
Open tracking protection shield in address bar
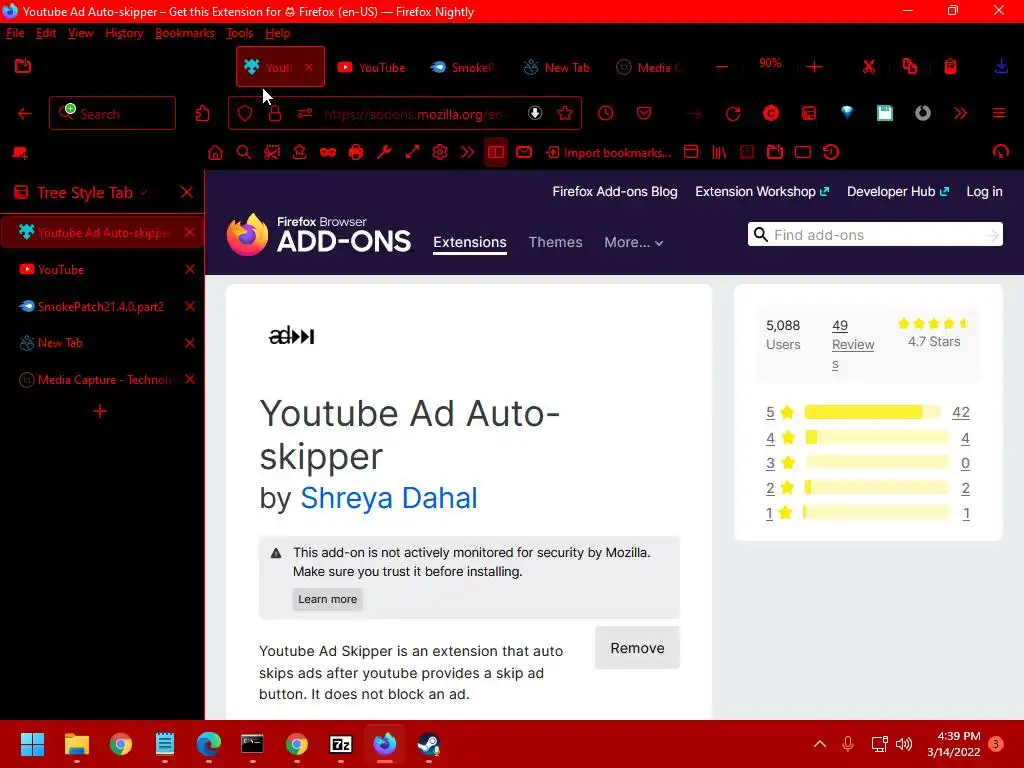(245, 114)
